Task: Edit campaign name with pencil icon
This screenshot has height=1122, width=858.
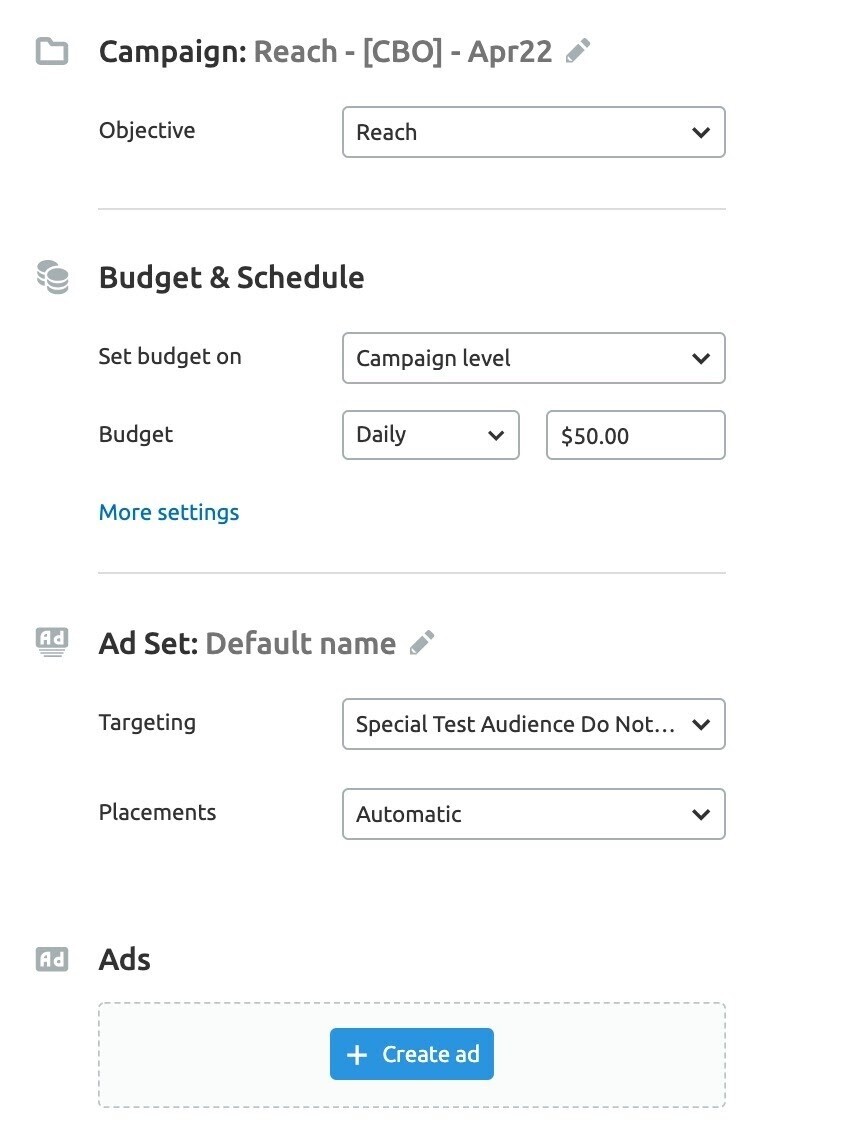Action: [x=577, y=51]
